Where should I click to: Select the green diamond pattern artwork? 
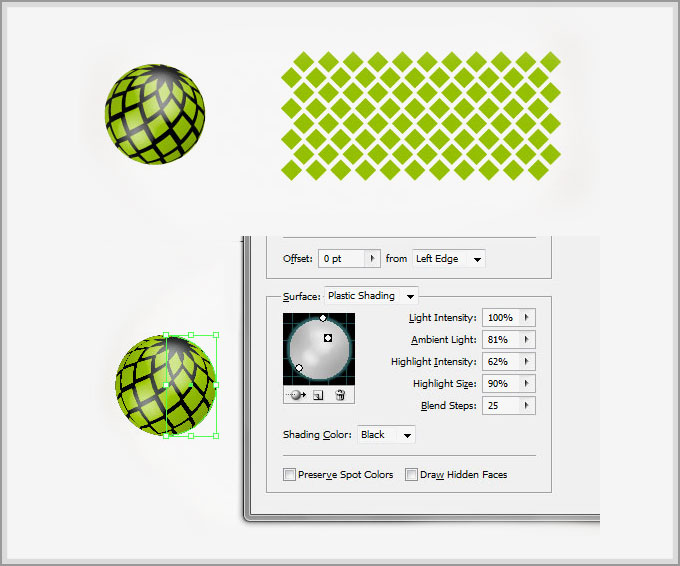[421, 116]
